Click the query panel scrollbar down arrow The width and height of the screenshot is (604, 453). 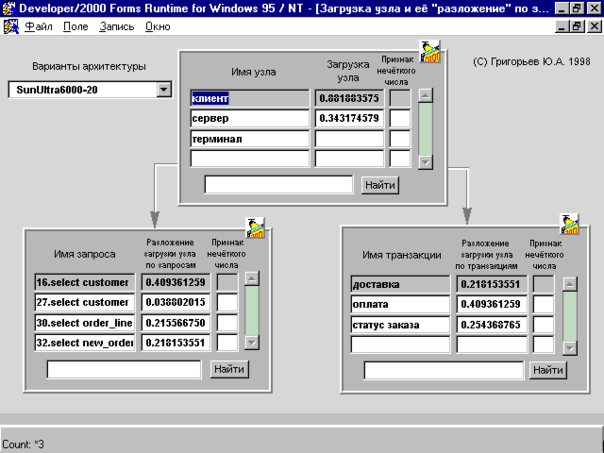252,342
